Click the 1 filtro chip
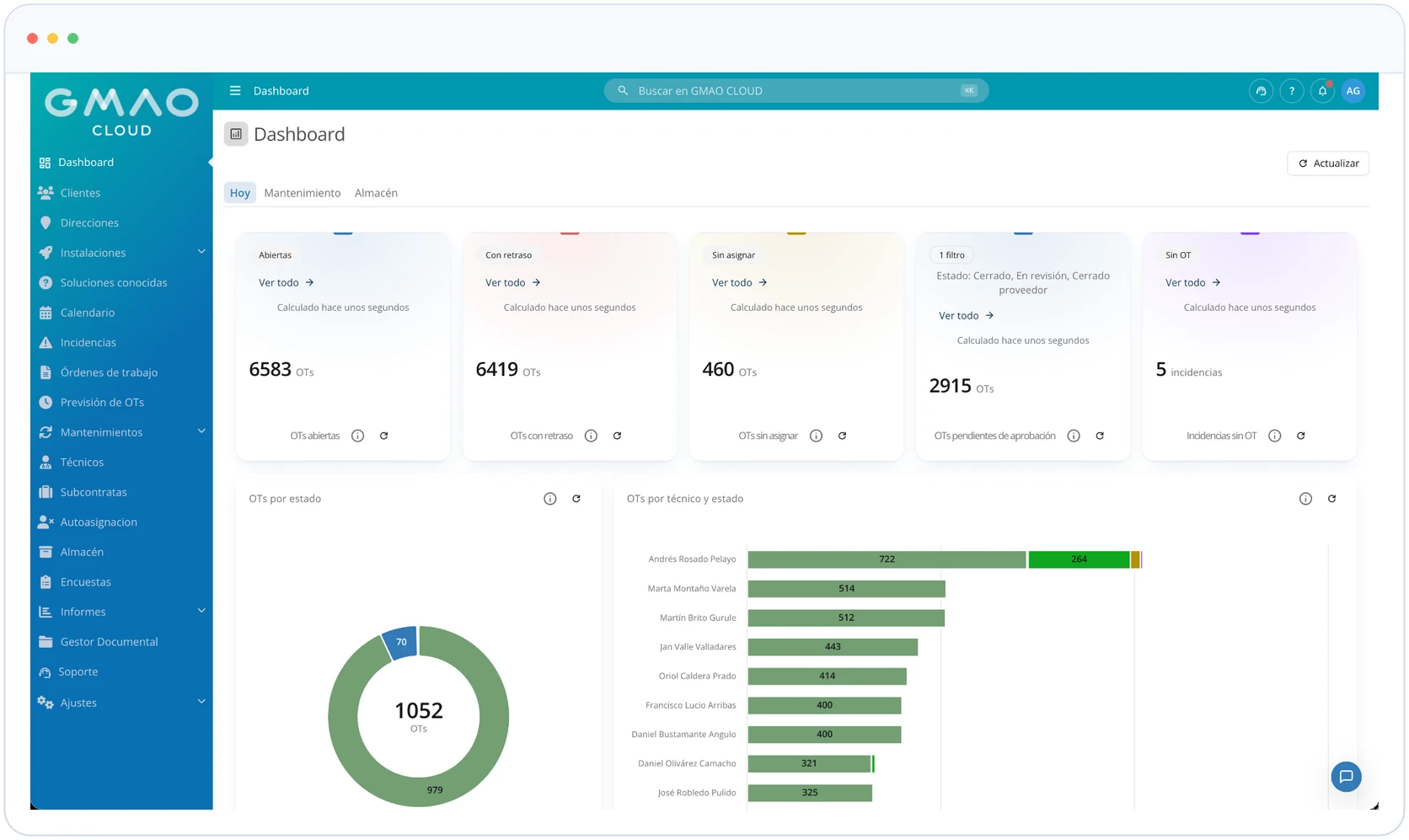 tap(952, 255)
